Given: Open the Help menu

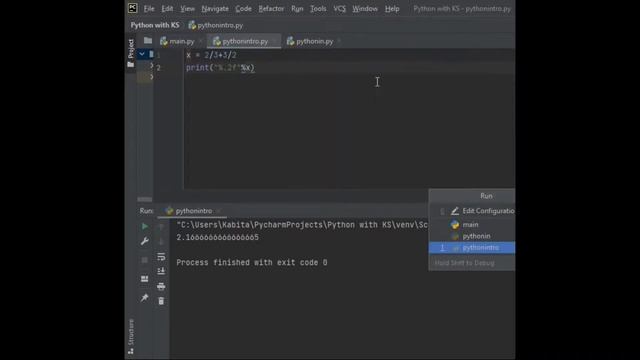Looking at the screenshot, I should tap(392, 9).
